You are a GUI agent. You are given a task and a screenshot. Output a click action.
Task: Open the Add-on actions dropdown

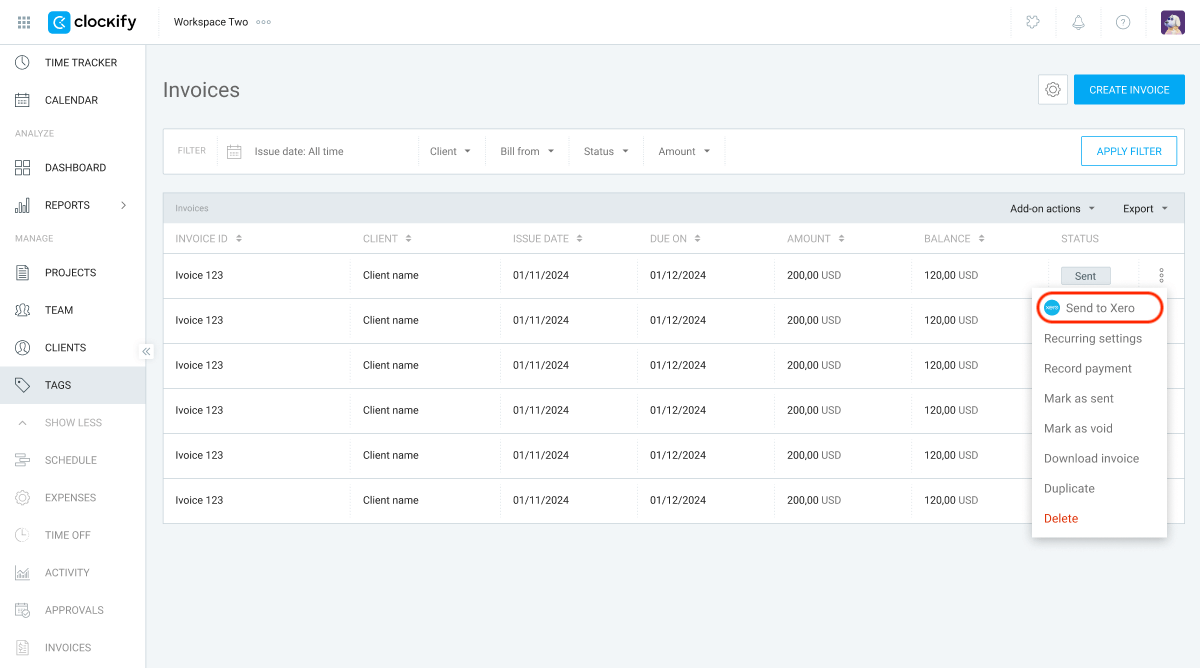pyautogui.click(x=1051, y=207)
